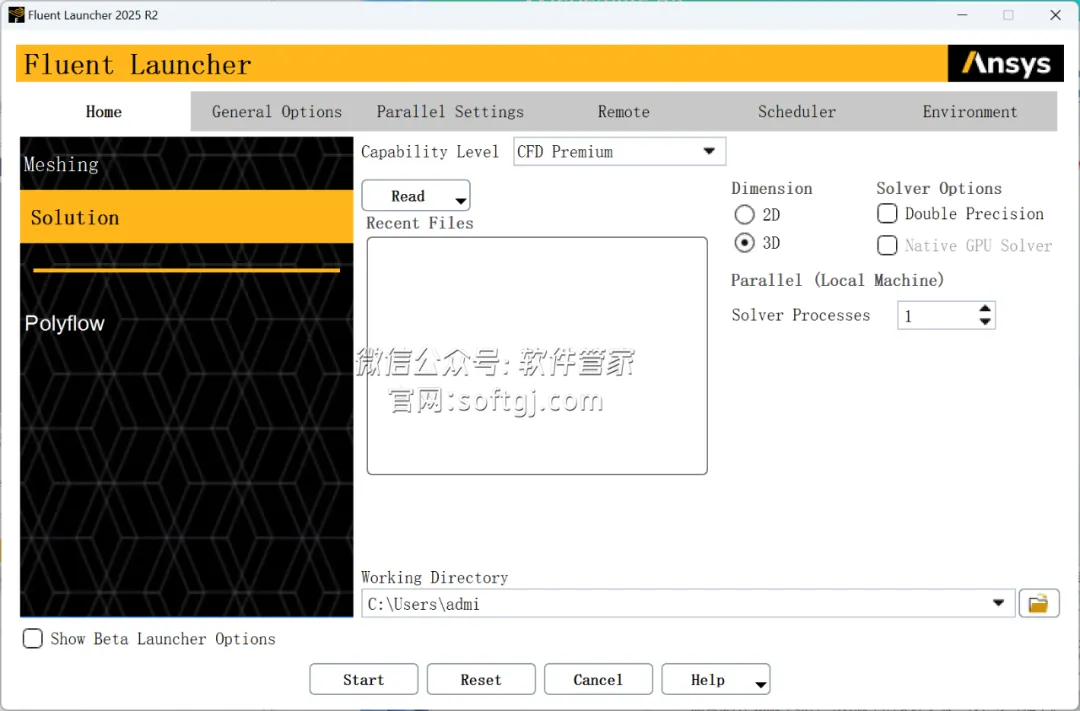Click the Ansys logo in the header
This screenshot has height=711, width=1080.
click(1006, 63)
